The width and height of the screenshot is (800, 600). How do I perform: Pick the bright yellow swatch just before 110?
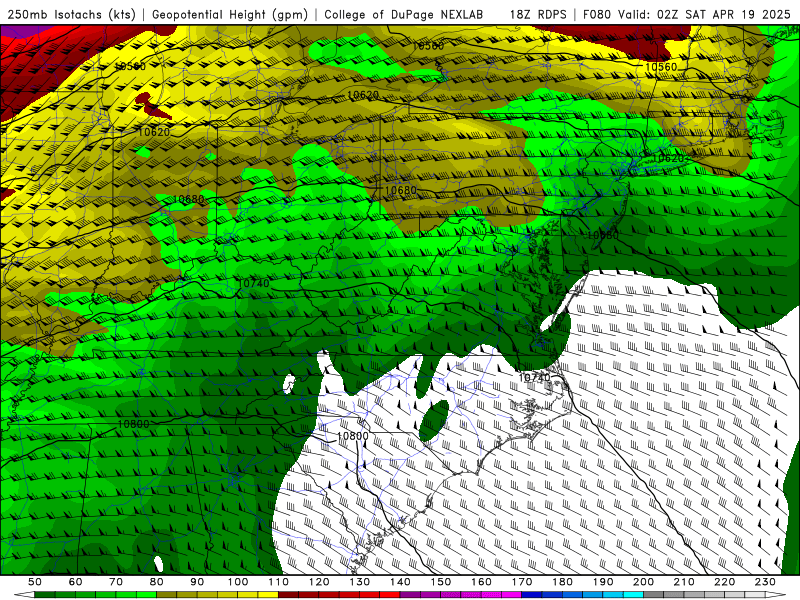coord(268,595)
